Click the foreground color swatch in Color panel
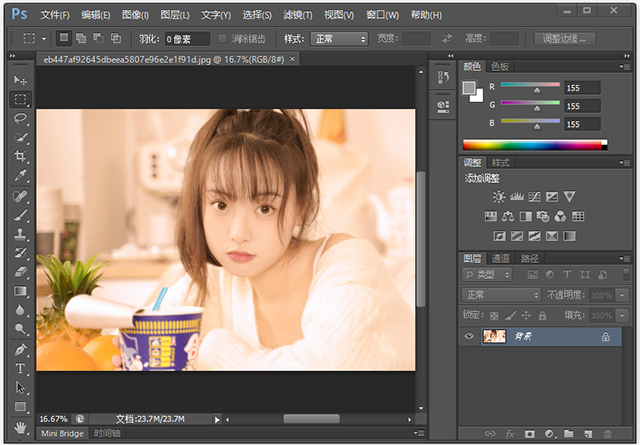640x445 pixels. [x=469, y=87]
